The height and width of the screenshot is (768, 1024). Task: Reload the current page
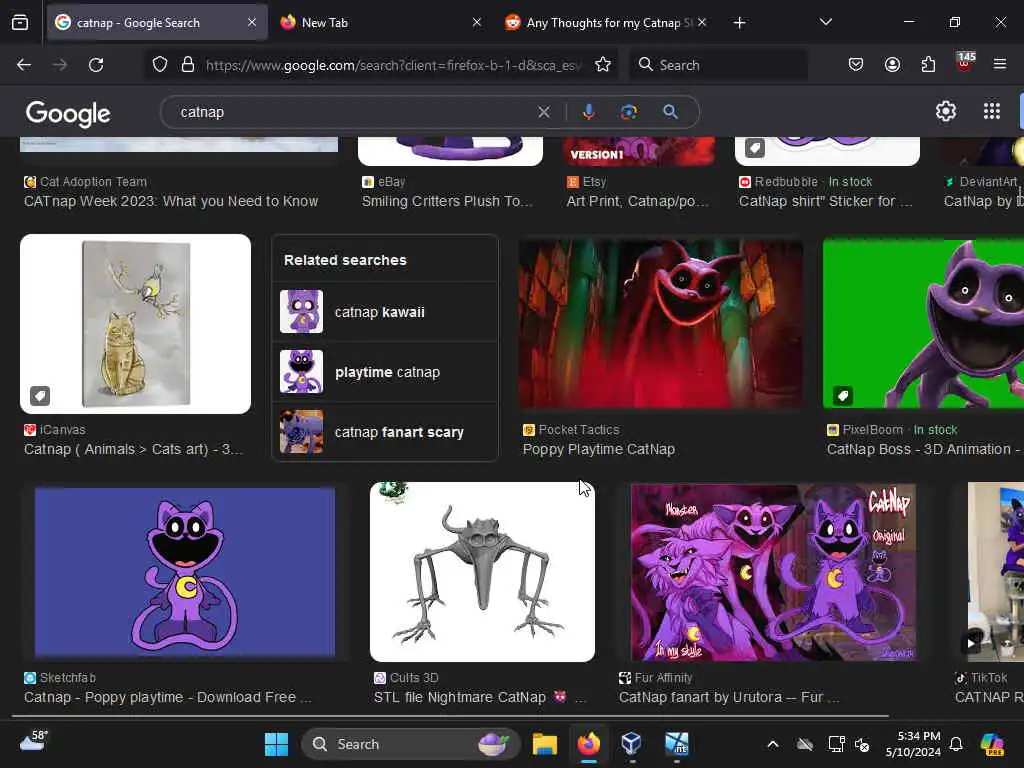[96, 65]
